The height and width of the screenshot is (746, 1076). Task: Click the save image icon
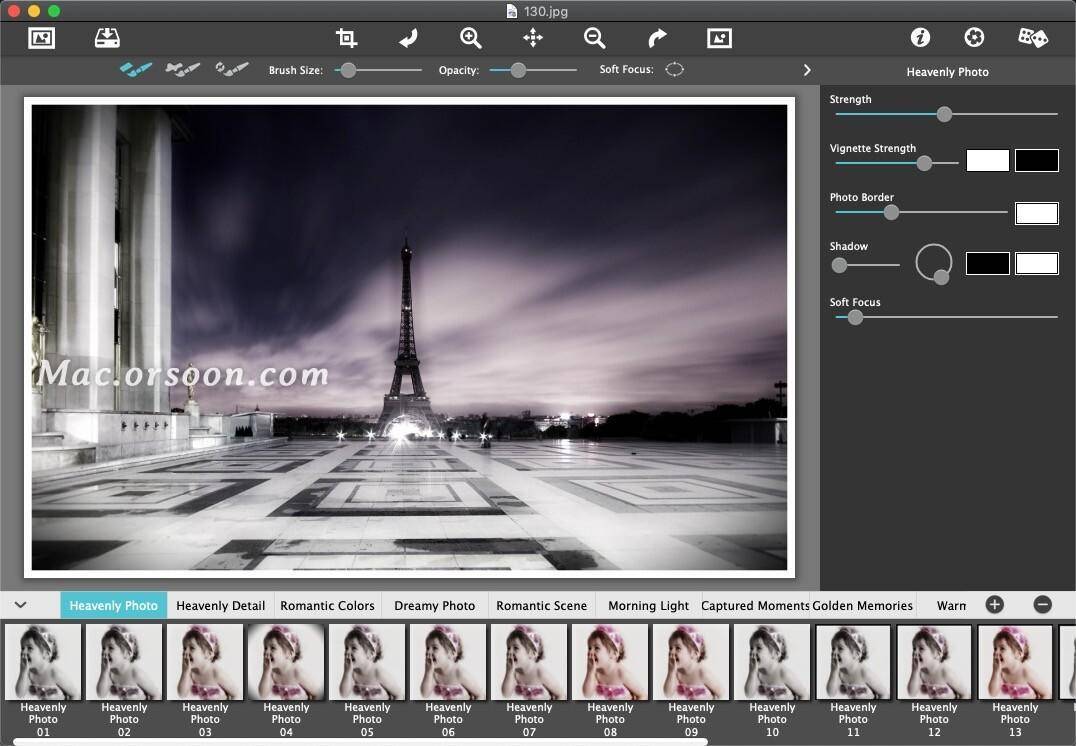(x=107, y=38)
